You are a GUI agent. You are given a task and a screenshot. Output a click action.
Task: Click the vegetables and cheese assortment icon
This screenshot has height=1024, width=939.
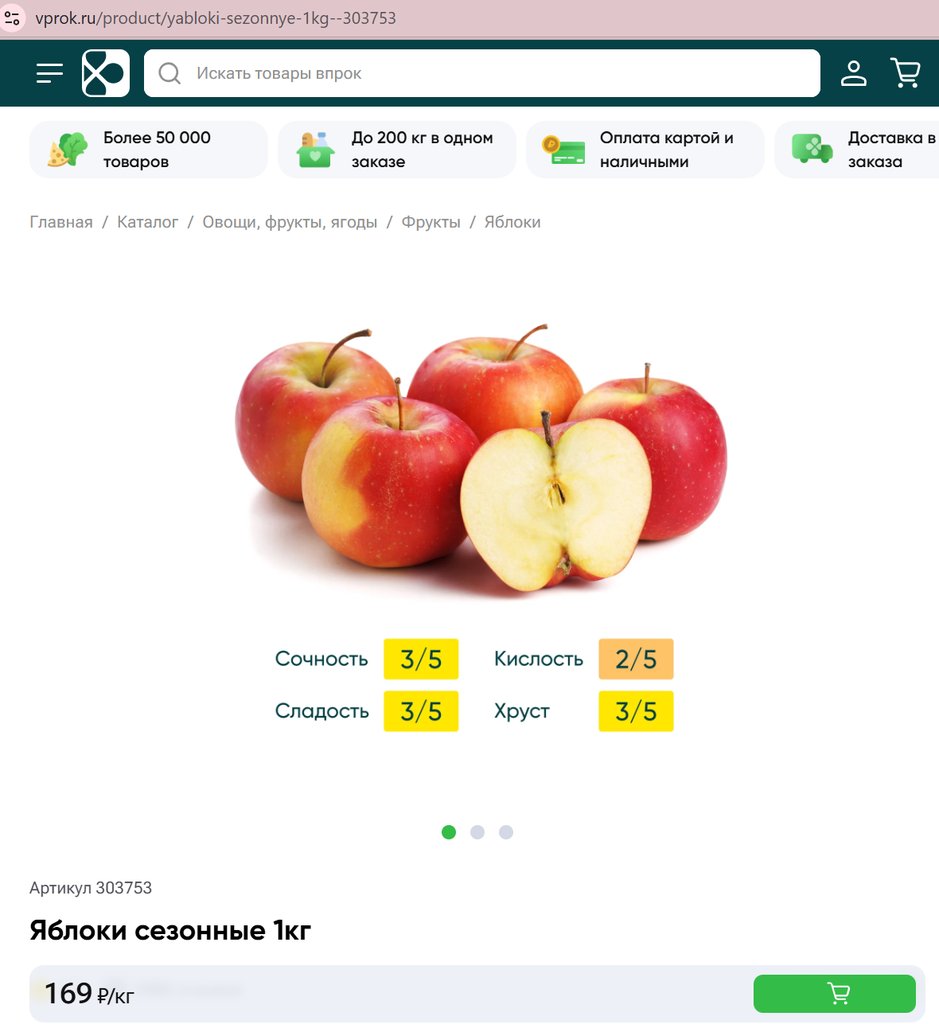tap(68, 150)
